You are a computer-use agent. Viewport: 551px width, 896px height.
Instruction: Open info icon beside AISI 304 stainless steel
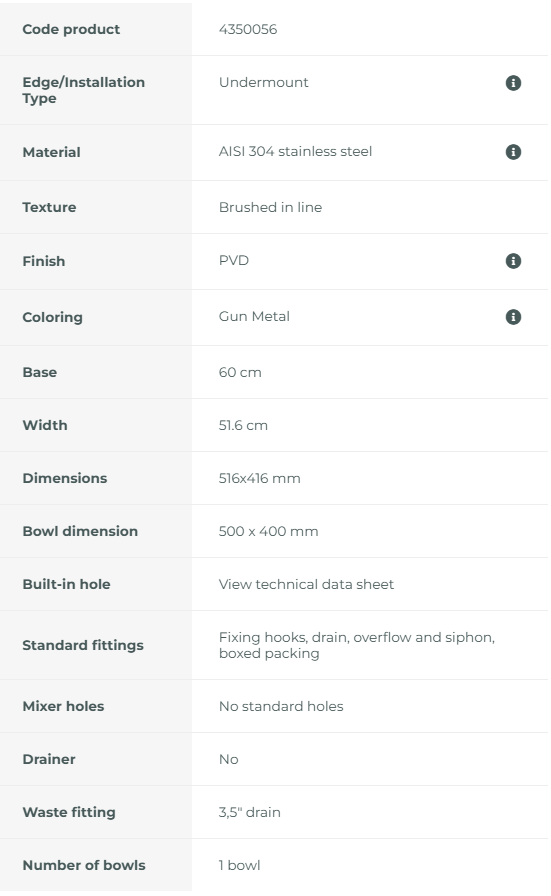(513, 152)
